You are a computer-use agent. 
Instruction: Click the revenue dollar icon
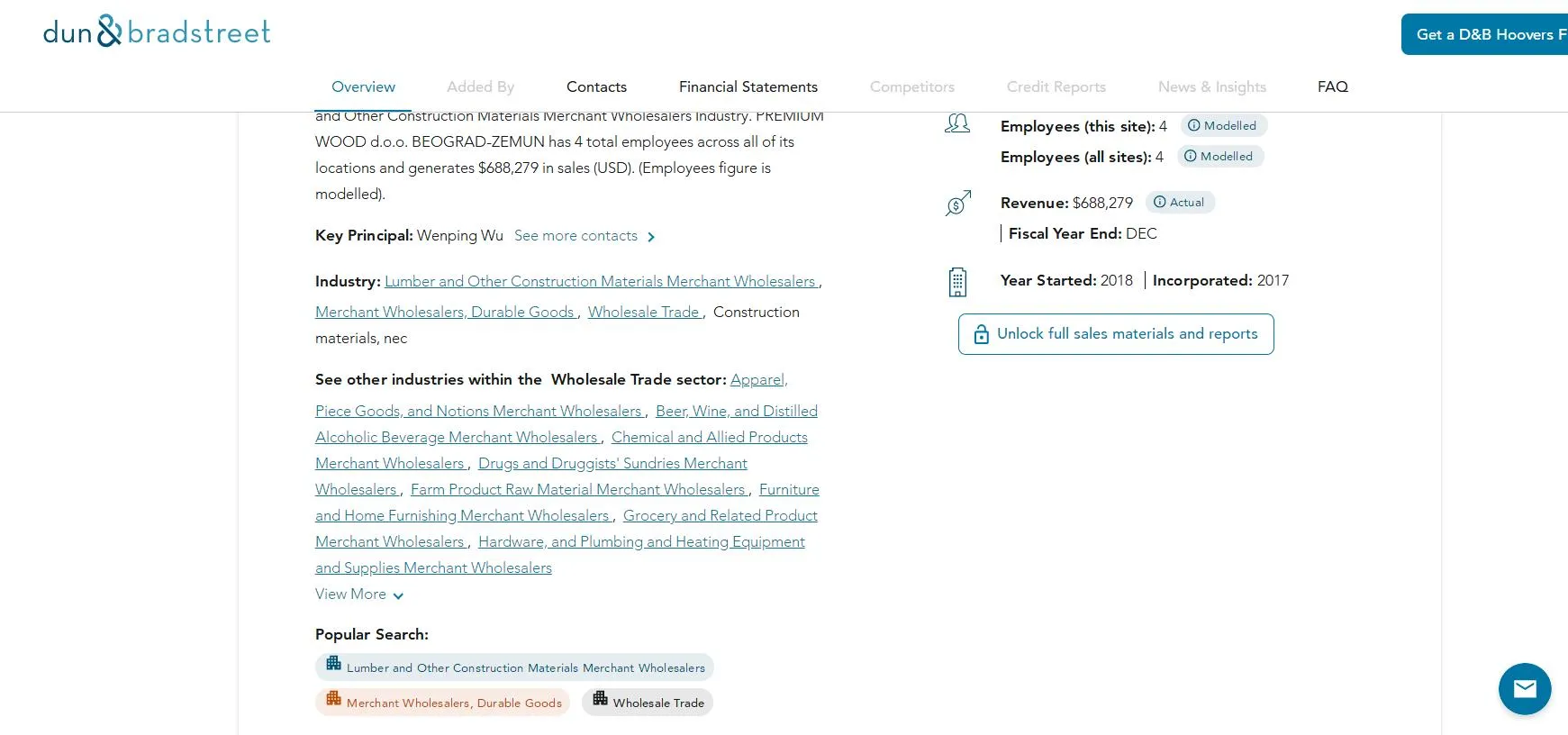point(958,203)
